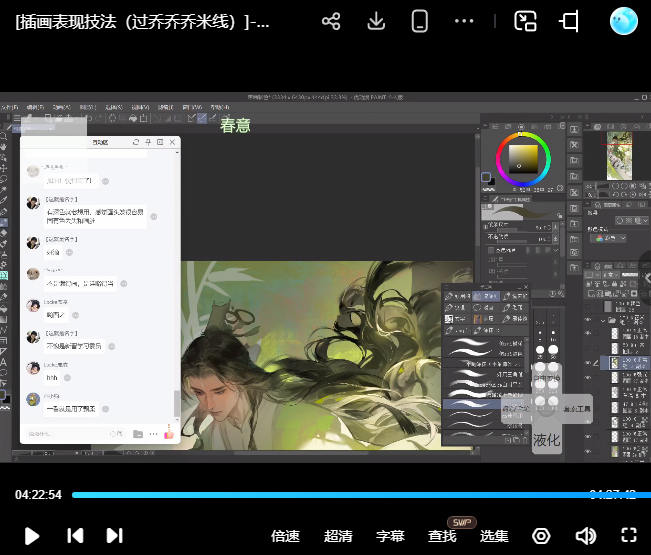Toggle subtitles with 字幕

point(390,536)
